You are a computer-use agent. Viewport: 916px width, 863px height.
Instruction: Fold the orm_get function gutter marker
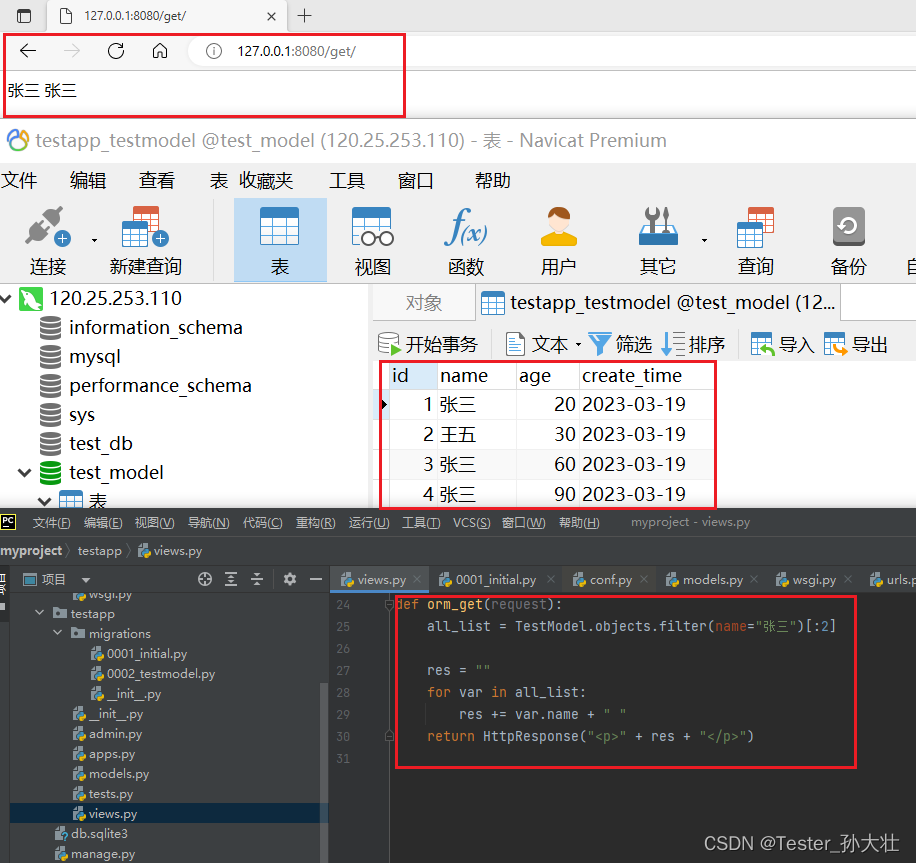point(390,605)
